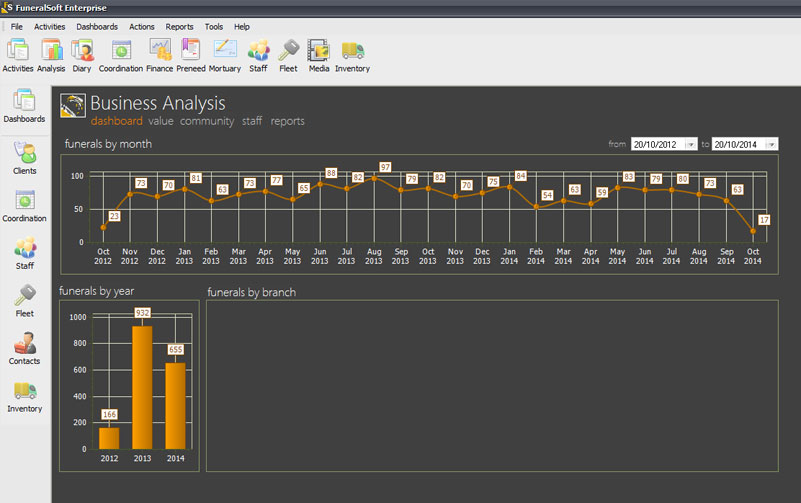
Task: Open the Activities toolbar icon
Action: (x=18, y=56)
